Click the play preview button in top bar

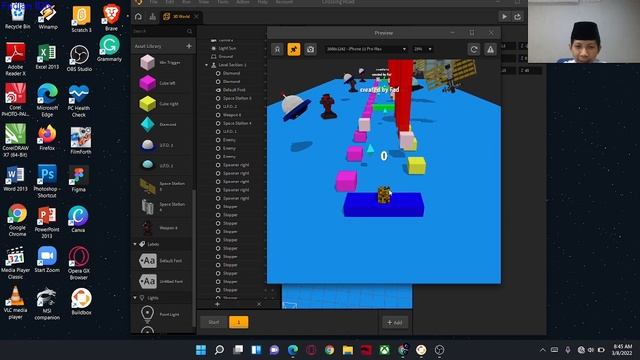tap(504, 16)
